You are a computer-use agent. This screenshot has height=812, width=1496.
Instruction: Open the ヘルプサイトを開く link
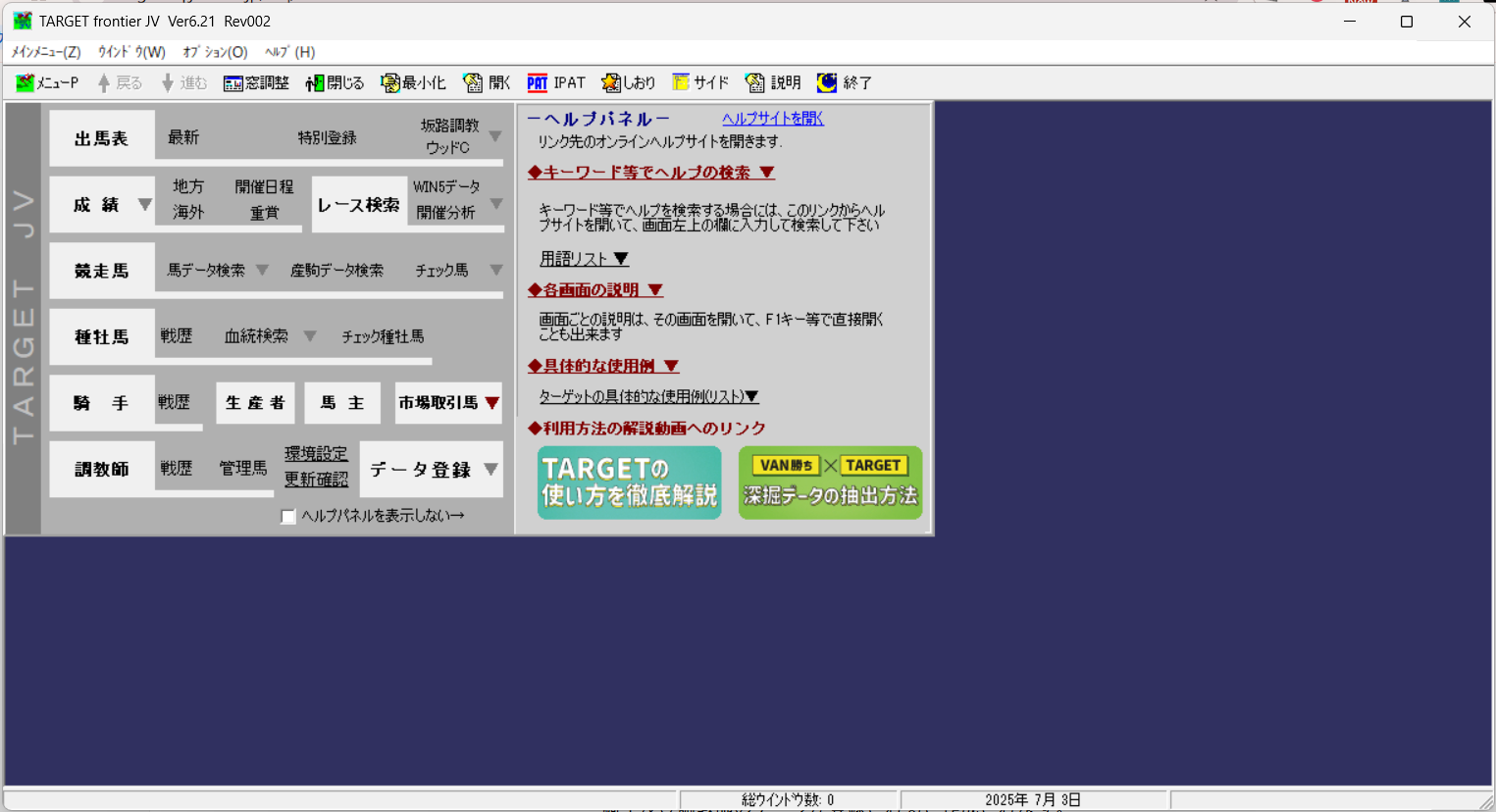(773, 119)
